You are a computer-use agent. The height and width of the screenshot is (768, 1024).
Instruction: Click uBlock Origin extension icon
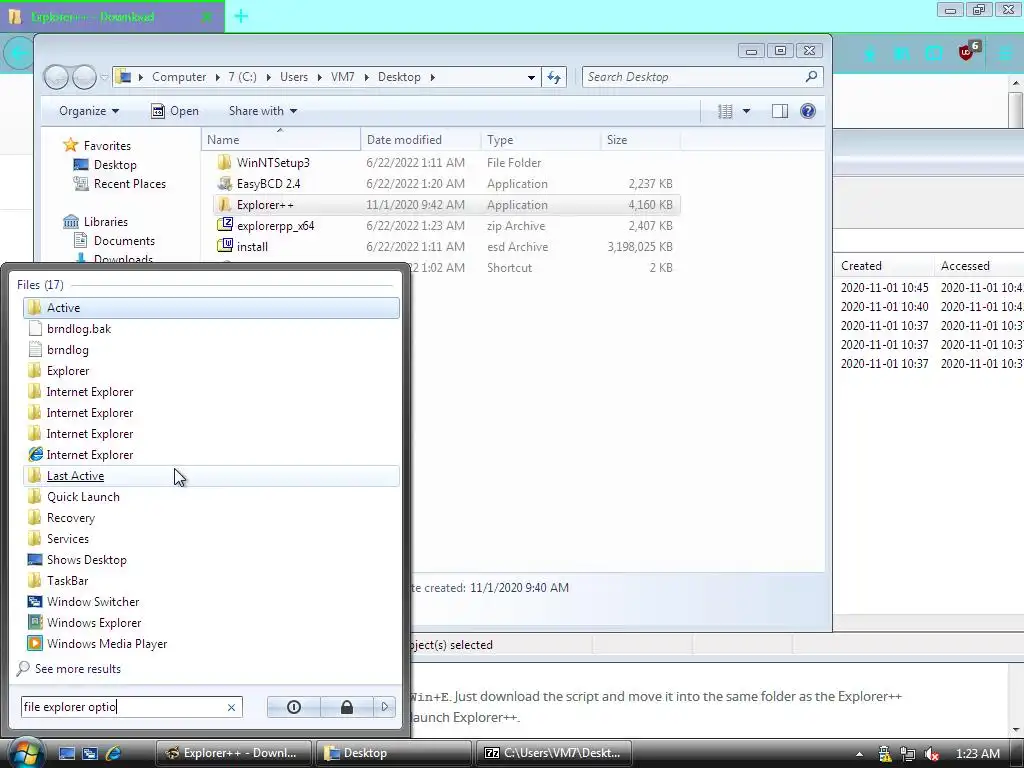coord(967,52)
